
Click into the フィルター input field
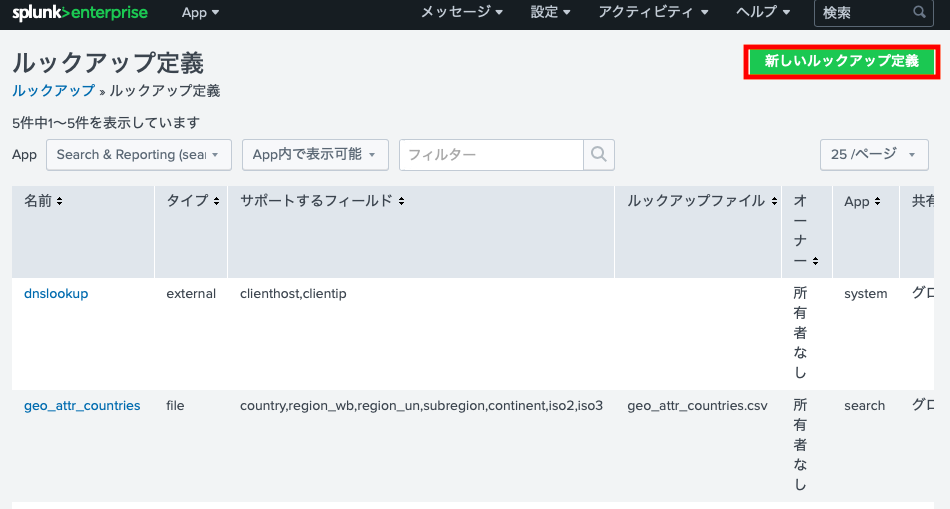click(x=491, y=155)
